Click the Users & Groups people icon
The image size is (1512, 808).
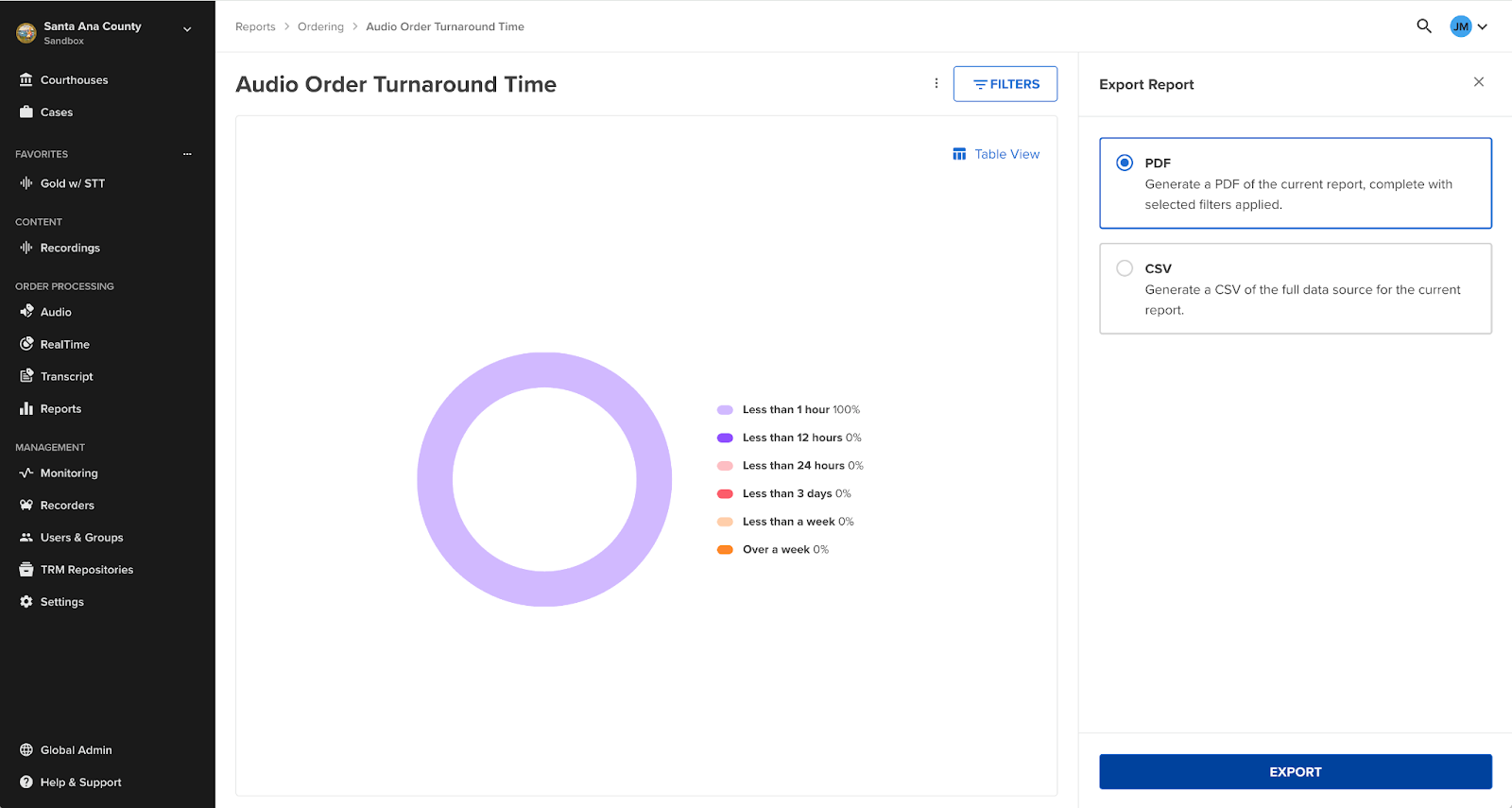pyautogui.click(x=26, y=537)
